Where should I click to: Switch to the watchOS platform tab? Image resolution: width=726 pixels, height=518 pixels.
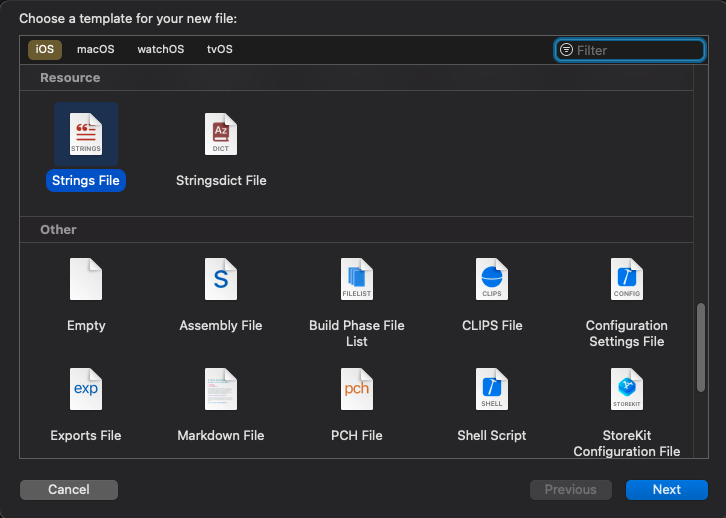(x=161, y=49)
